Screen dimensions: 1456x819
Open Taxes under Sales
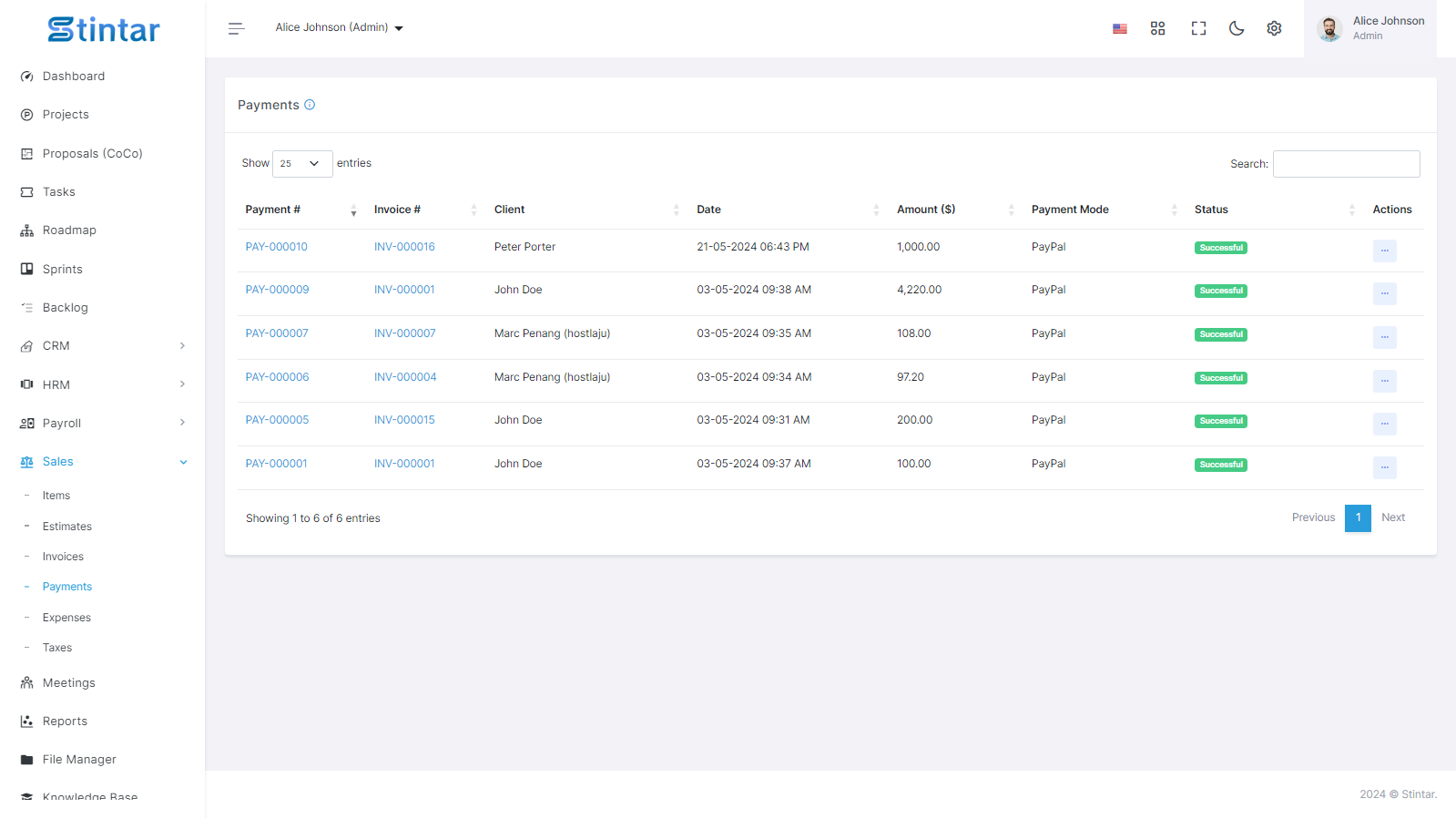click(57, 648)
